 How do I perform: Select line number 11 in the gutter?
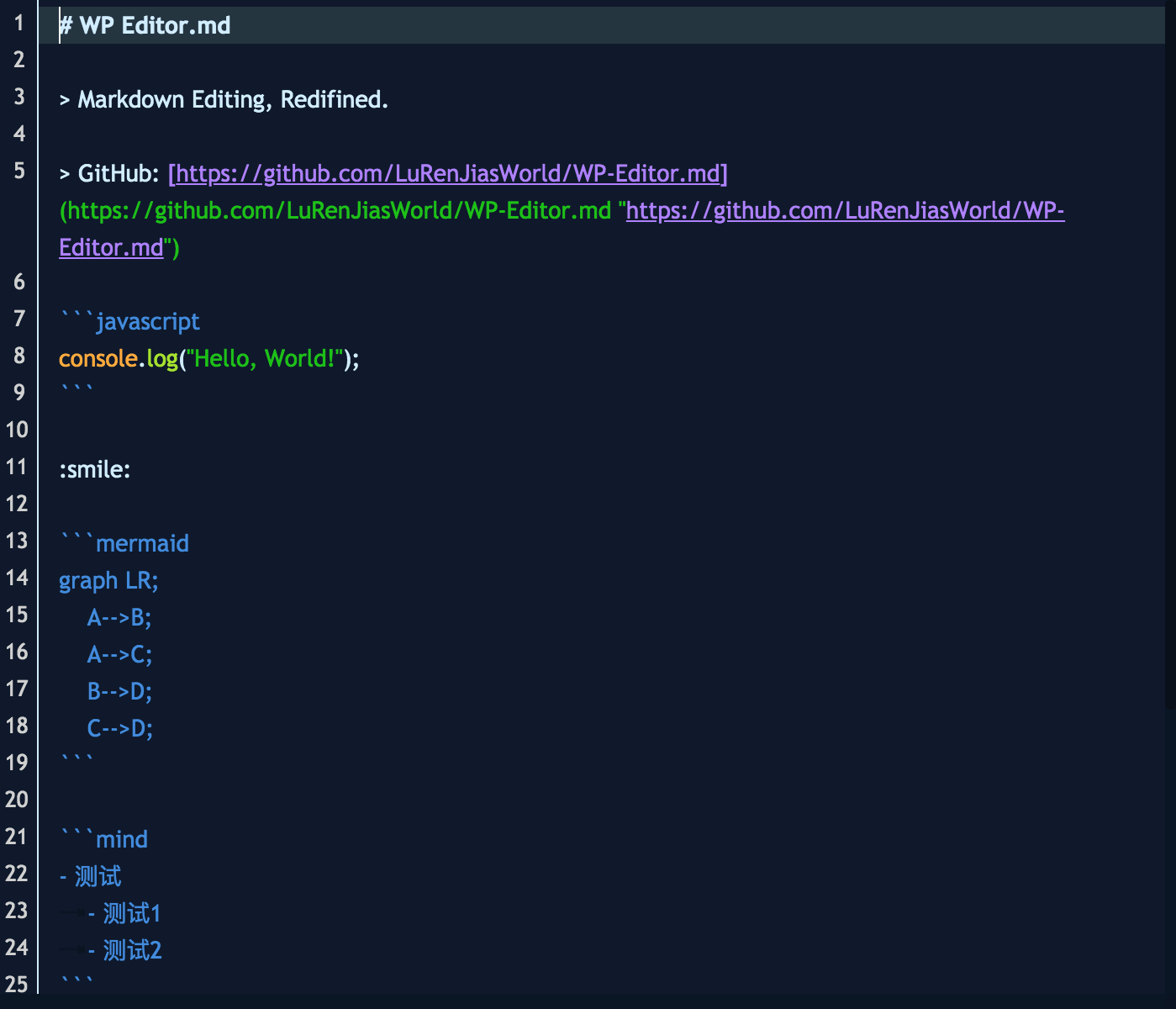click(x=17, y=467)
